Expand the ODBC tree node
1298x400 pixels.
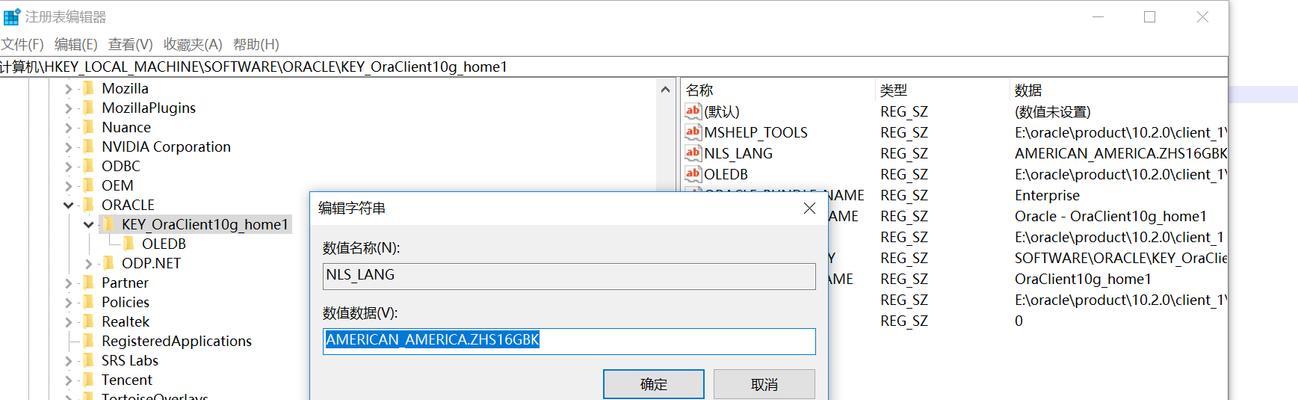69,166
